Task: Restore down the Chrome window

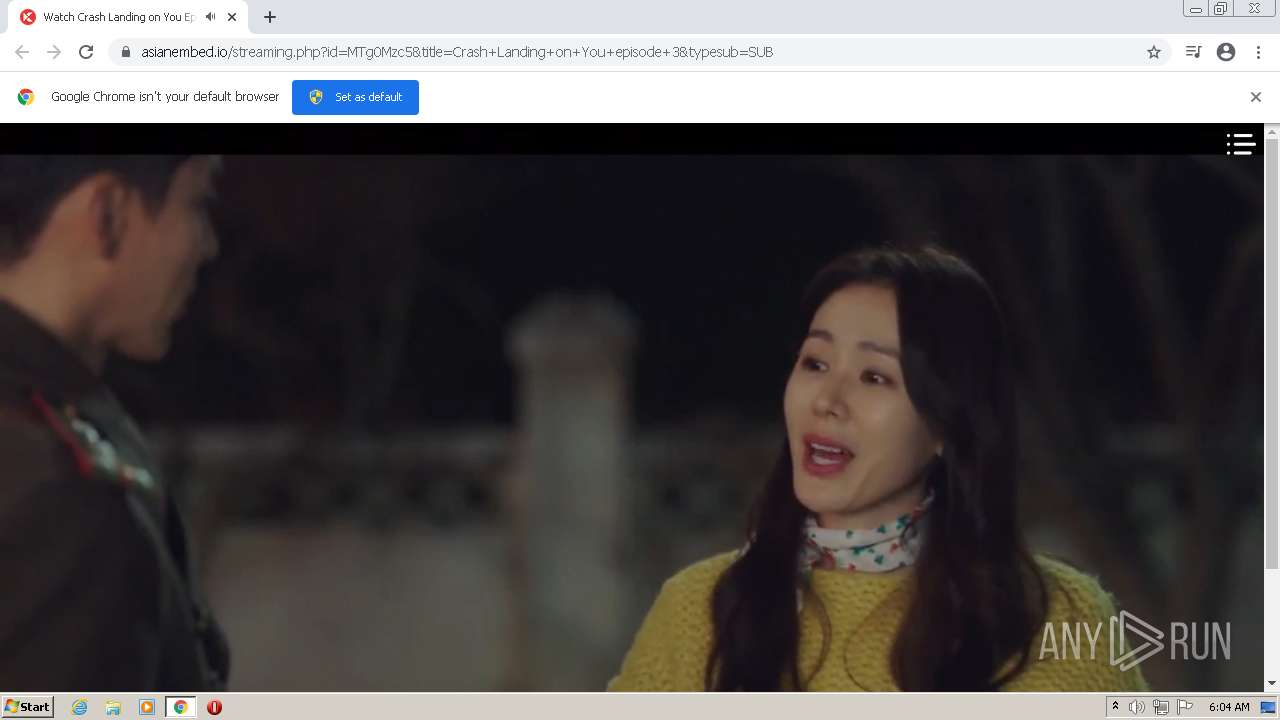Action: point(1221,9)
